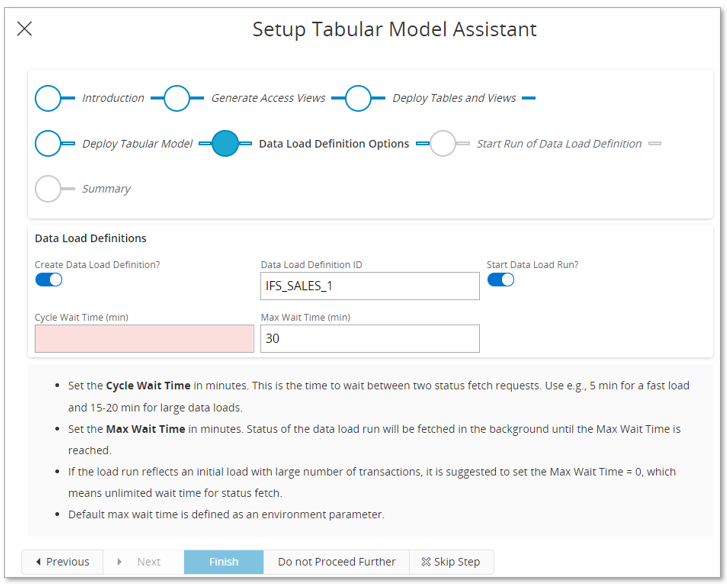Screen dimensions: 727x587
Task: Click the filled Data Load Definition Options circle
Action: [x=225, y=143]
